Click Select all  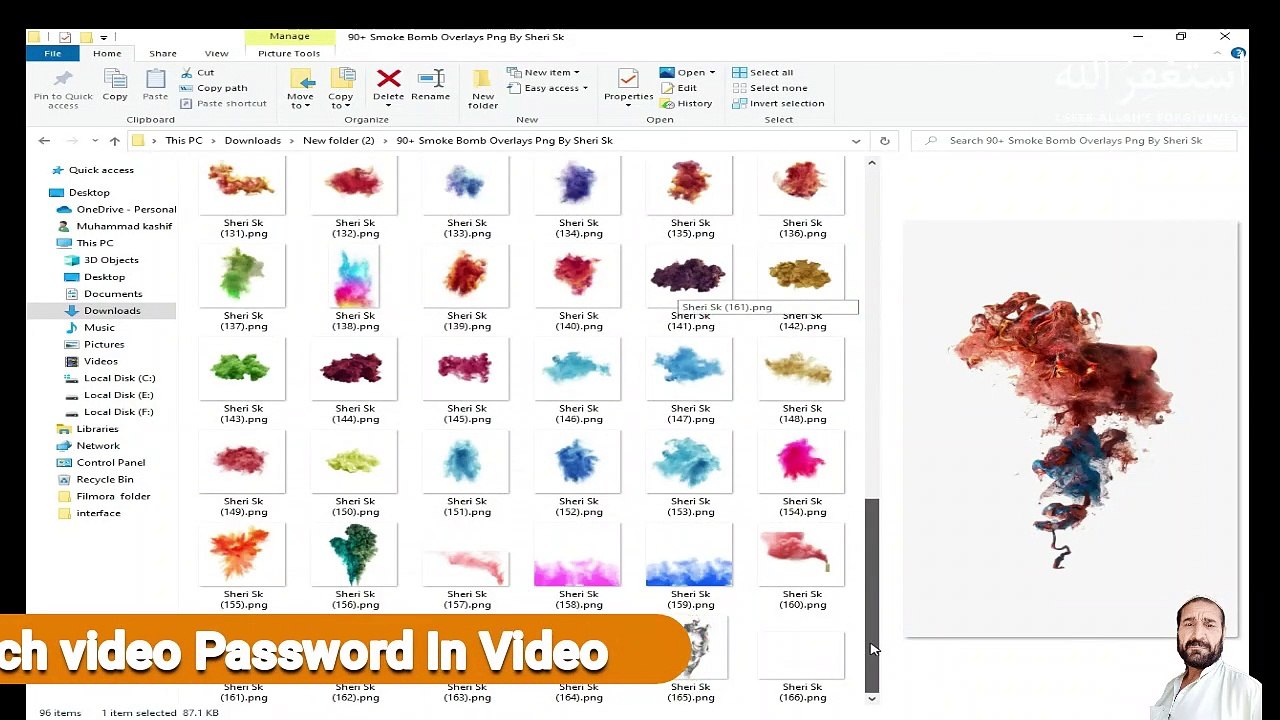[762, 72]
